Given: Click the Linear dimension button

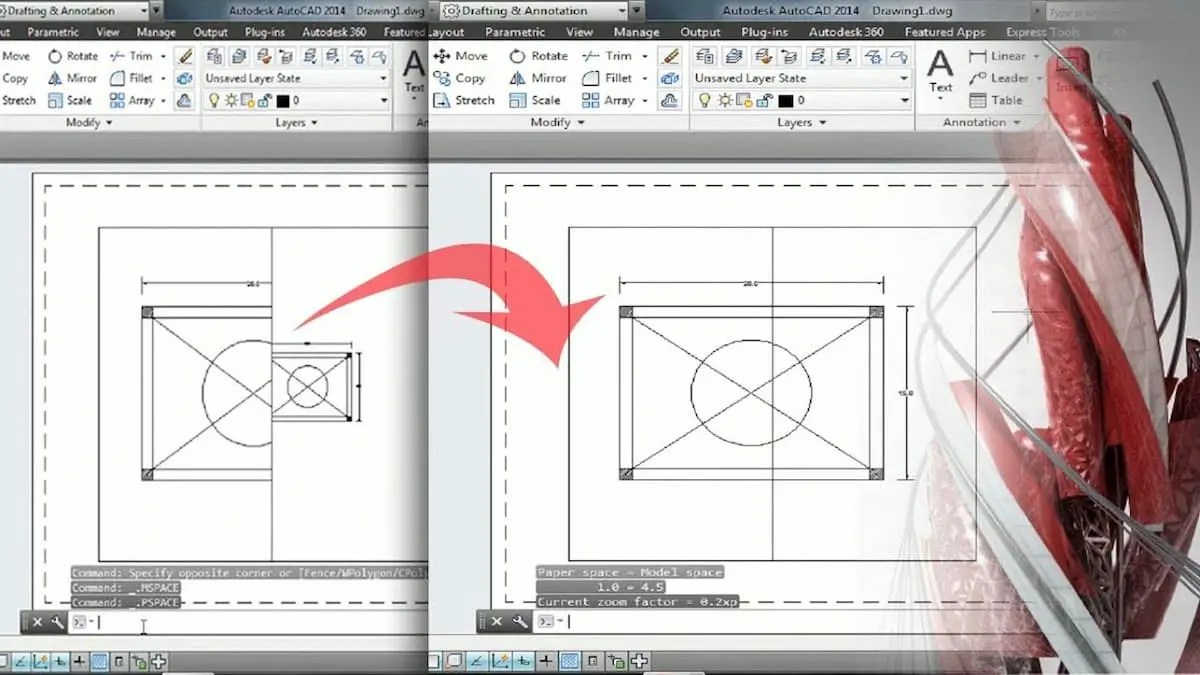Looking at the screenshot, I should coord(1002,55).
